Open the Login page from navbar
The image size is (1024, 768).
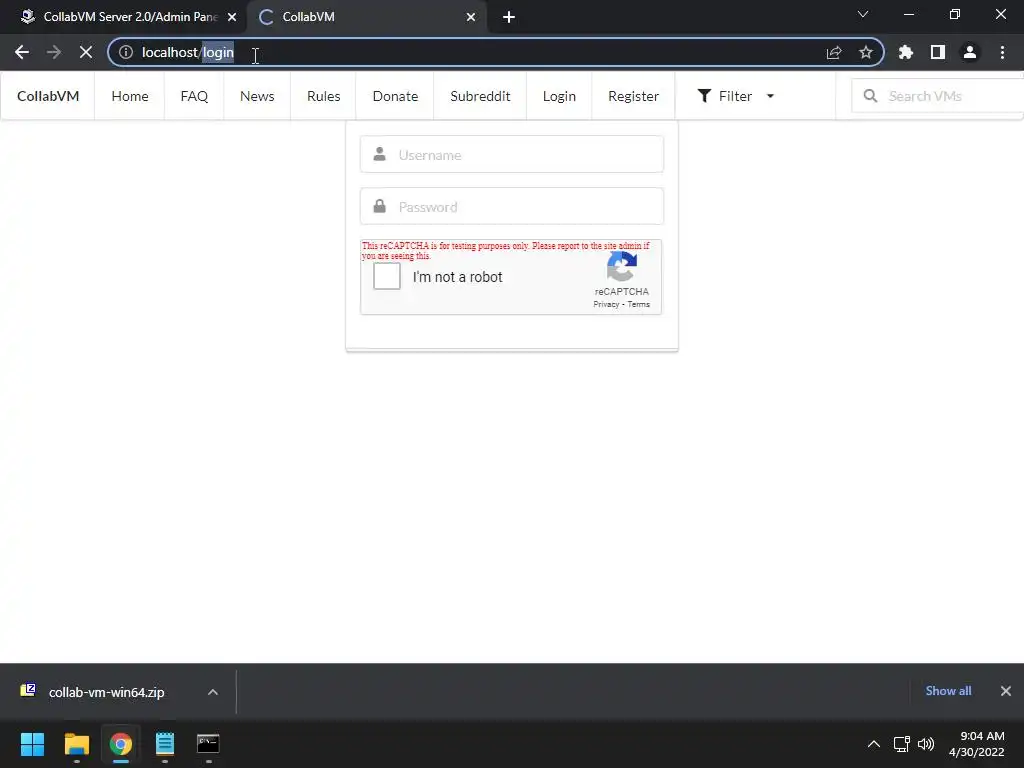(559, 96)
